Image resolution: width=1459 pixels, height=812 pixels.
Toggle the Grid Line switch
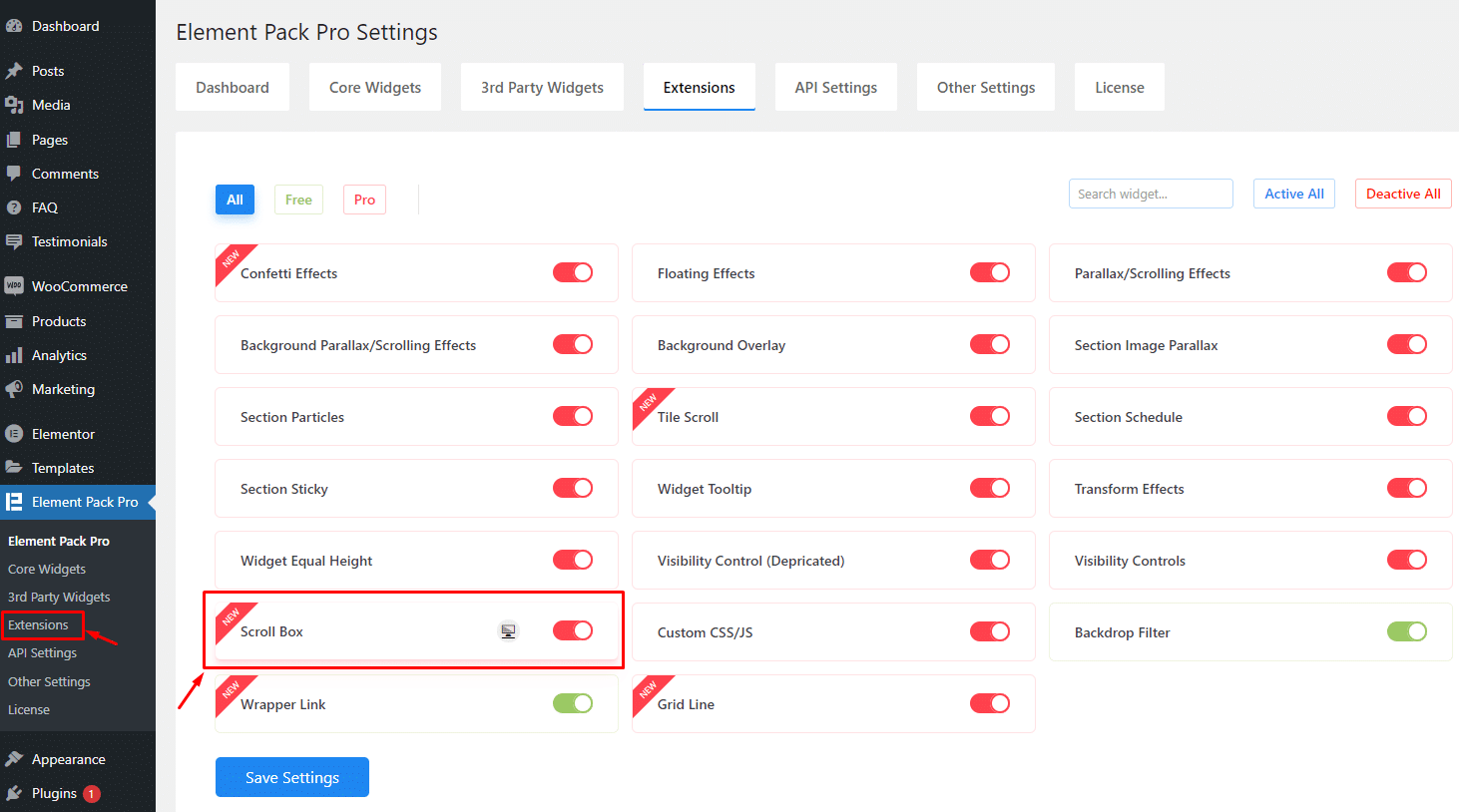coord(990,703)
